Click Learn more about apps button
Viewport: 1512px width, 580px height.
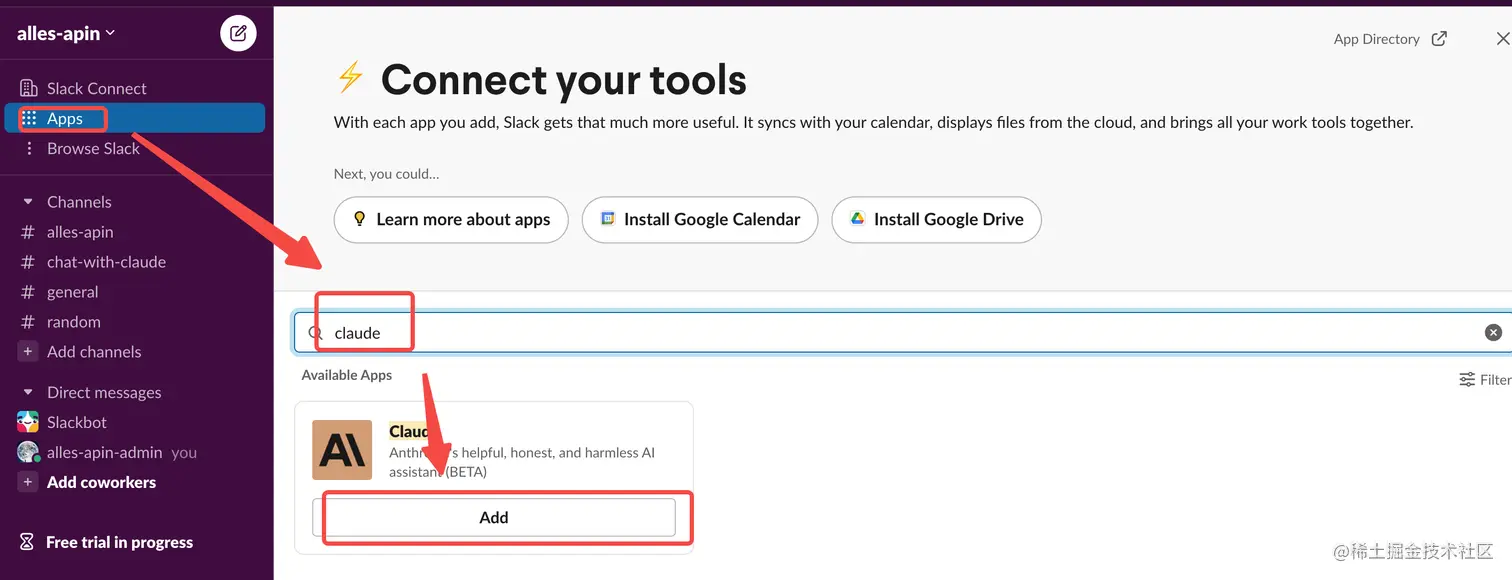[451, 219]
